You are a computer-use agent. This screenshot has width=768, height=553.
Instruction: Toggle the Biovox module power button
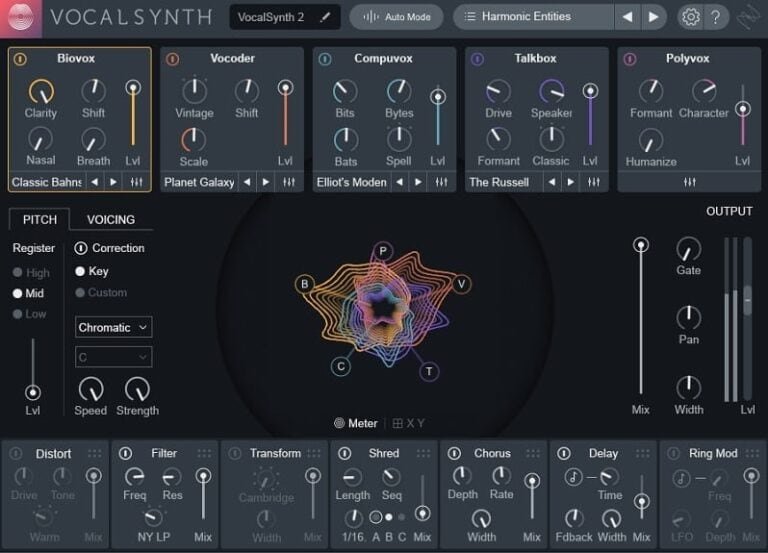click(21, 59)
